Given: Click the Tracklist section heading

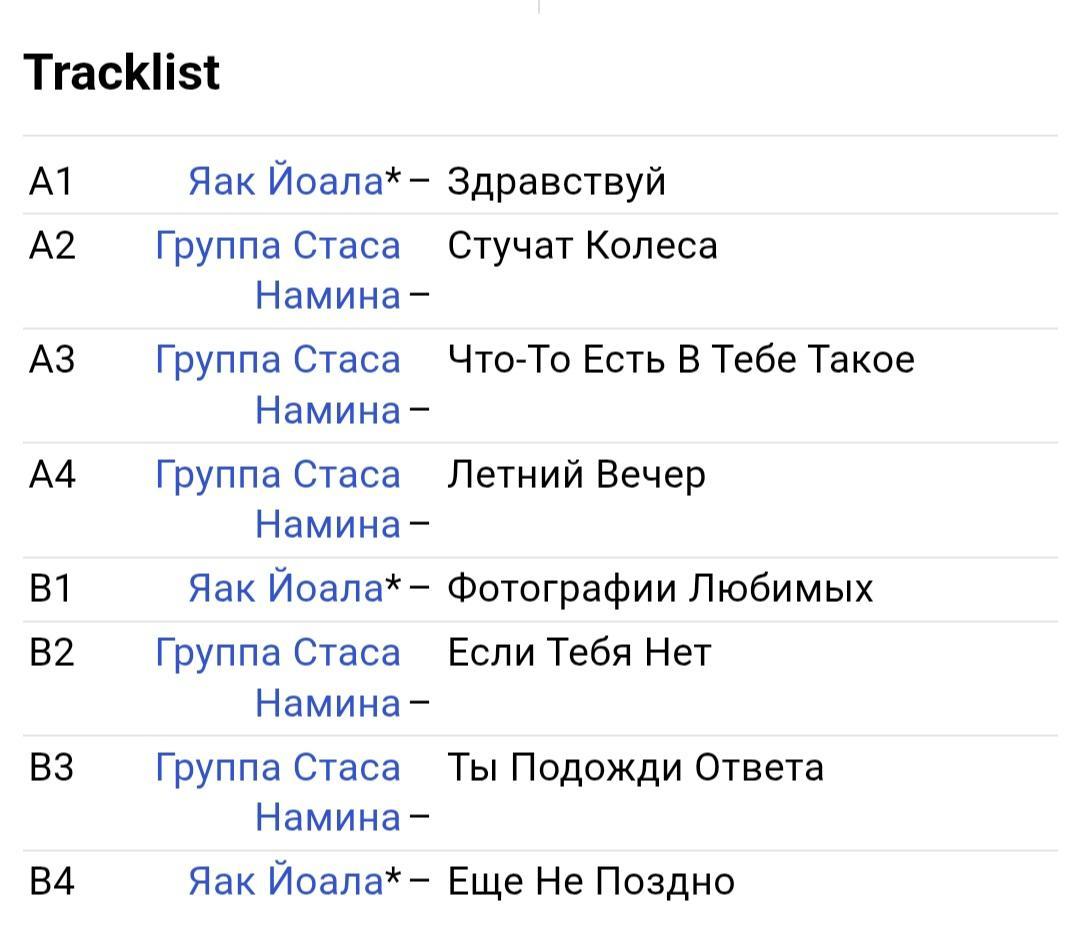Looking at the screenshot, I should tap(121, 73).
